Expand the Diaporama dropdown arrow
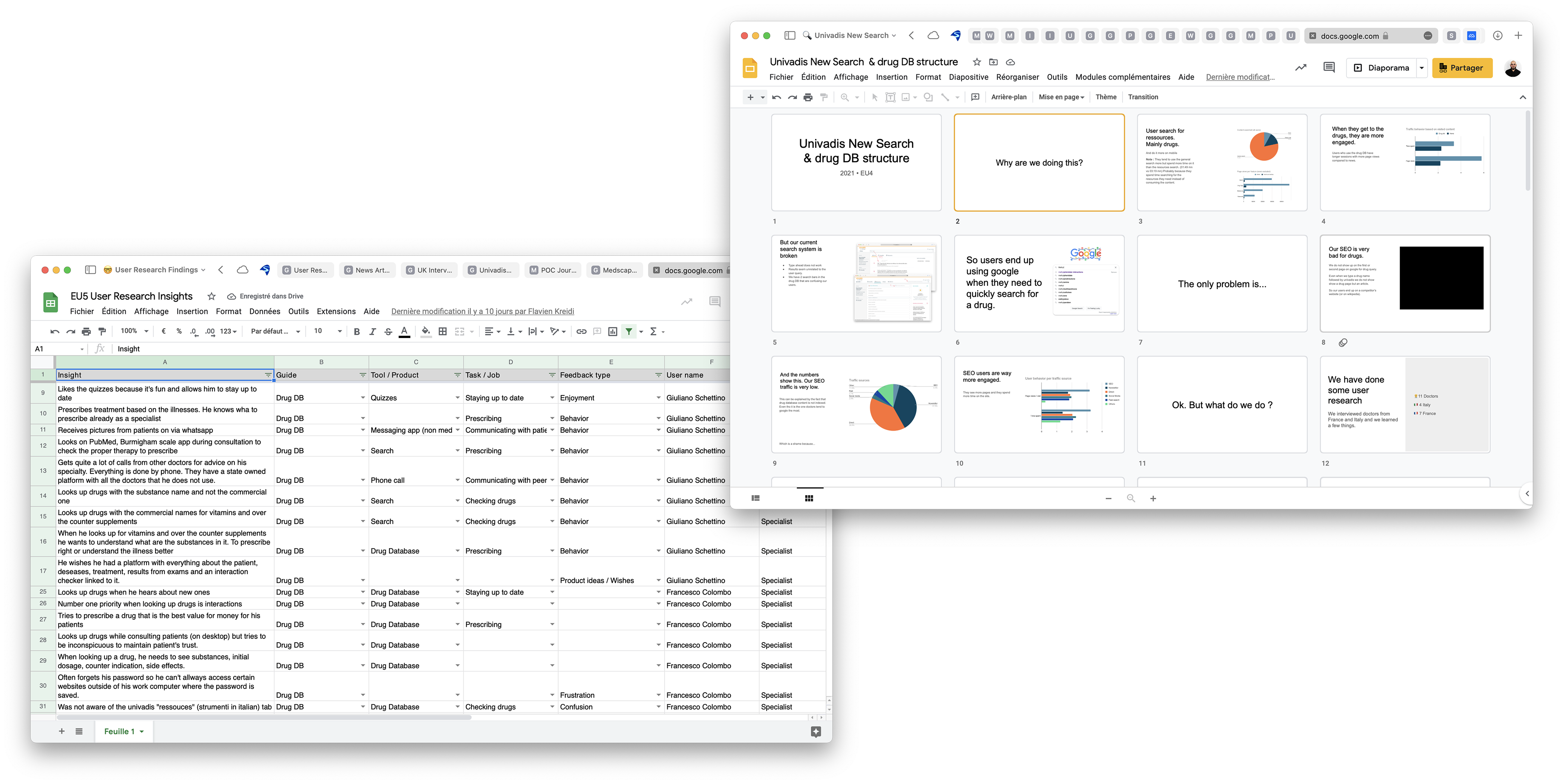This screenshot has width=1563, height=784. 1422,68
